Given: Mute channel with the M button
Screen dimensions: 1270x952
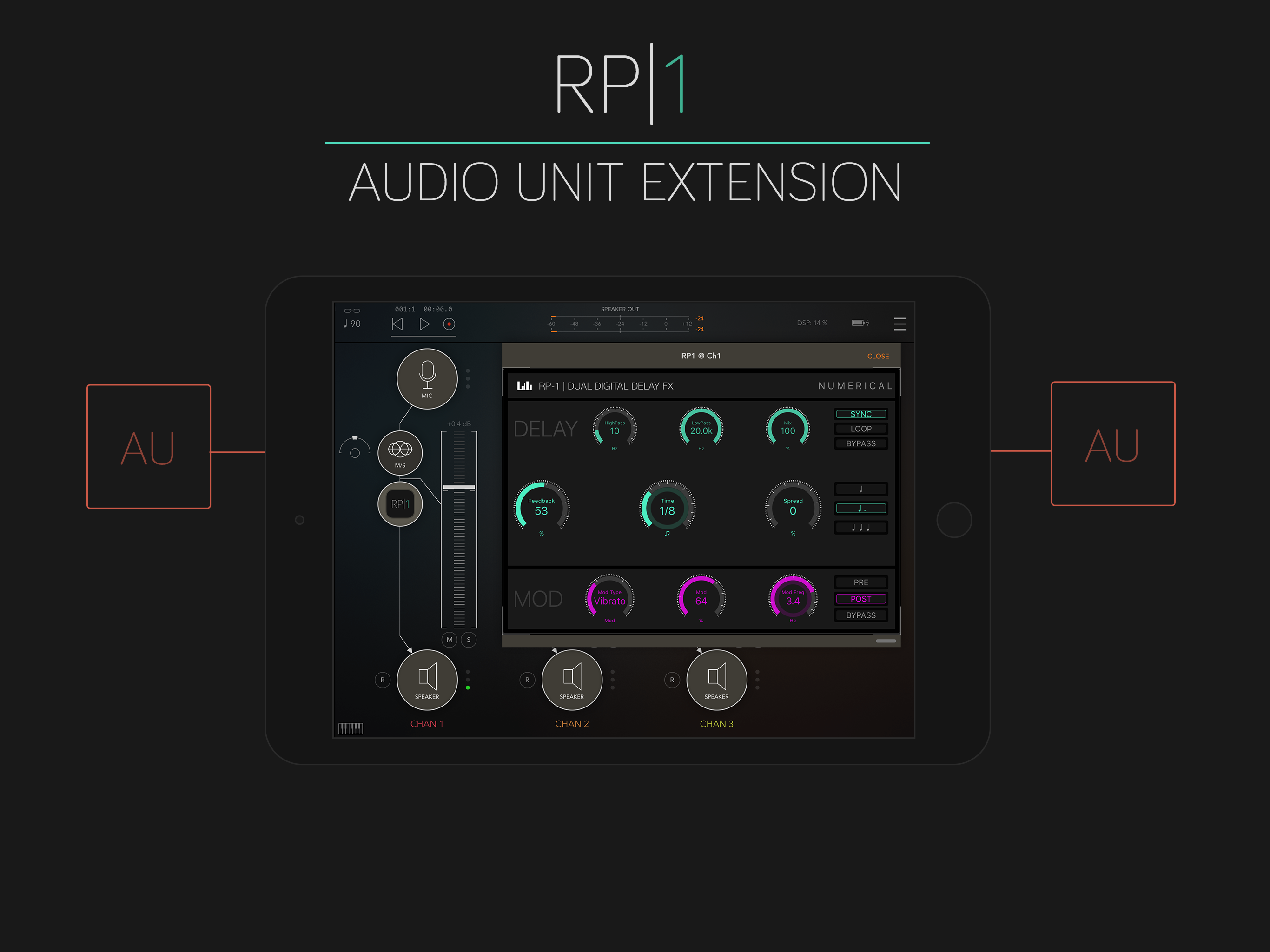Looking at the screenshot, I should [449, 640].
